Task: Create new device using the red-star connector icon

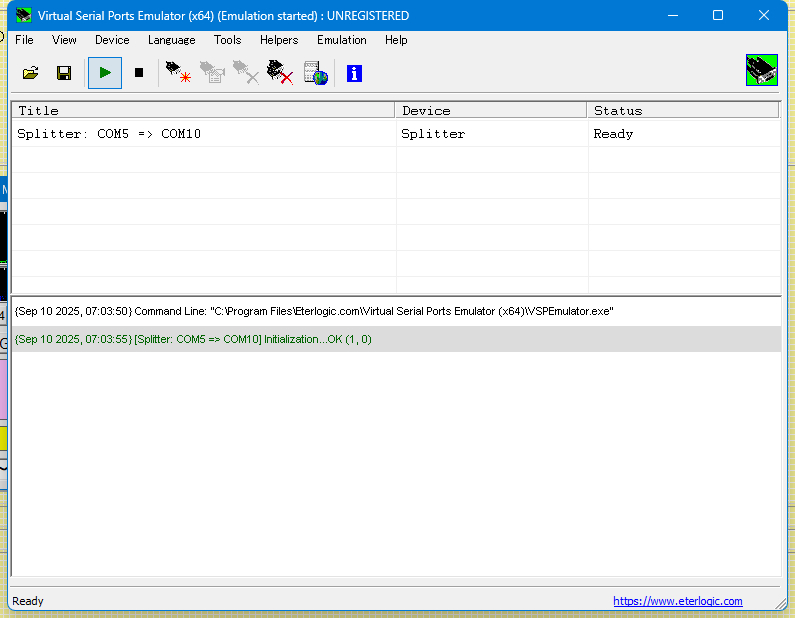Action: (x=178, y=73)
